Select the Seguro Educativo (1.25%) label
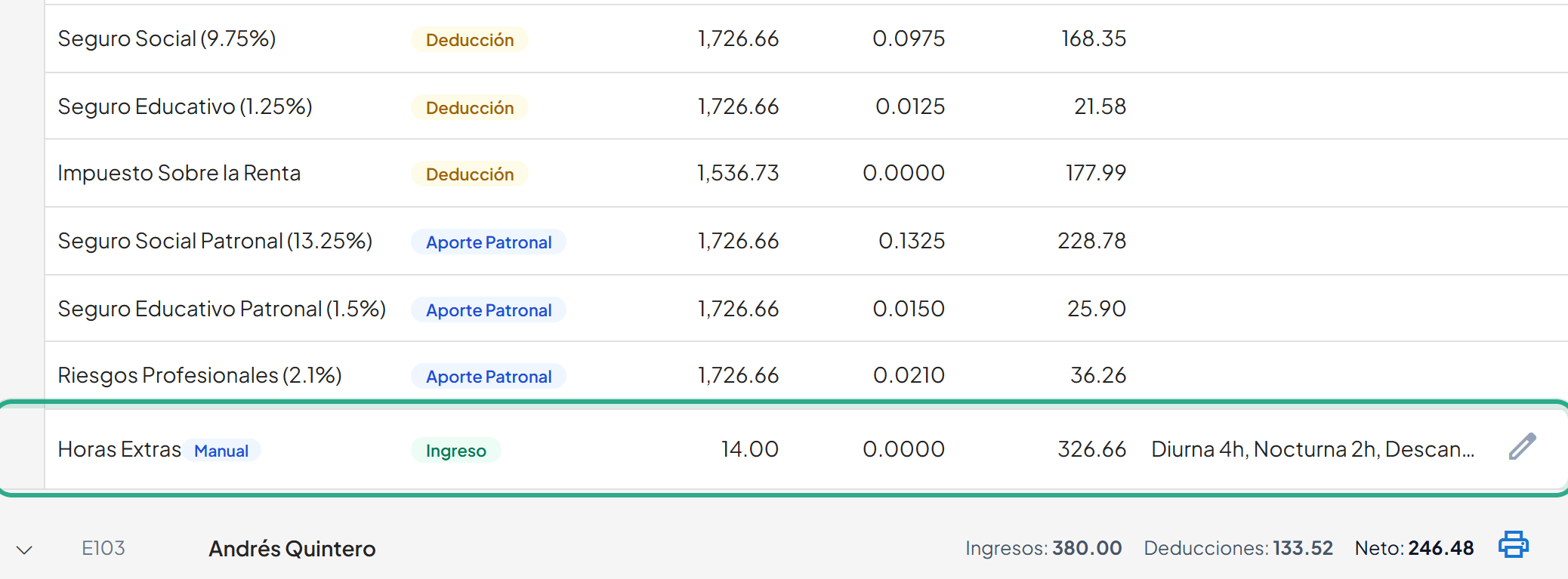 [x=185, y=106]
